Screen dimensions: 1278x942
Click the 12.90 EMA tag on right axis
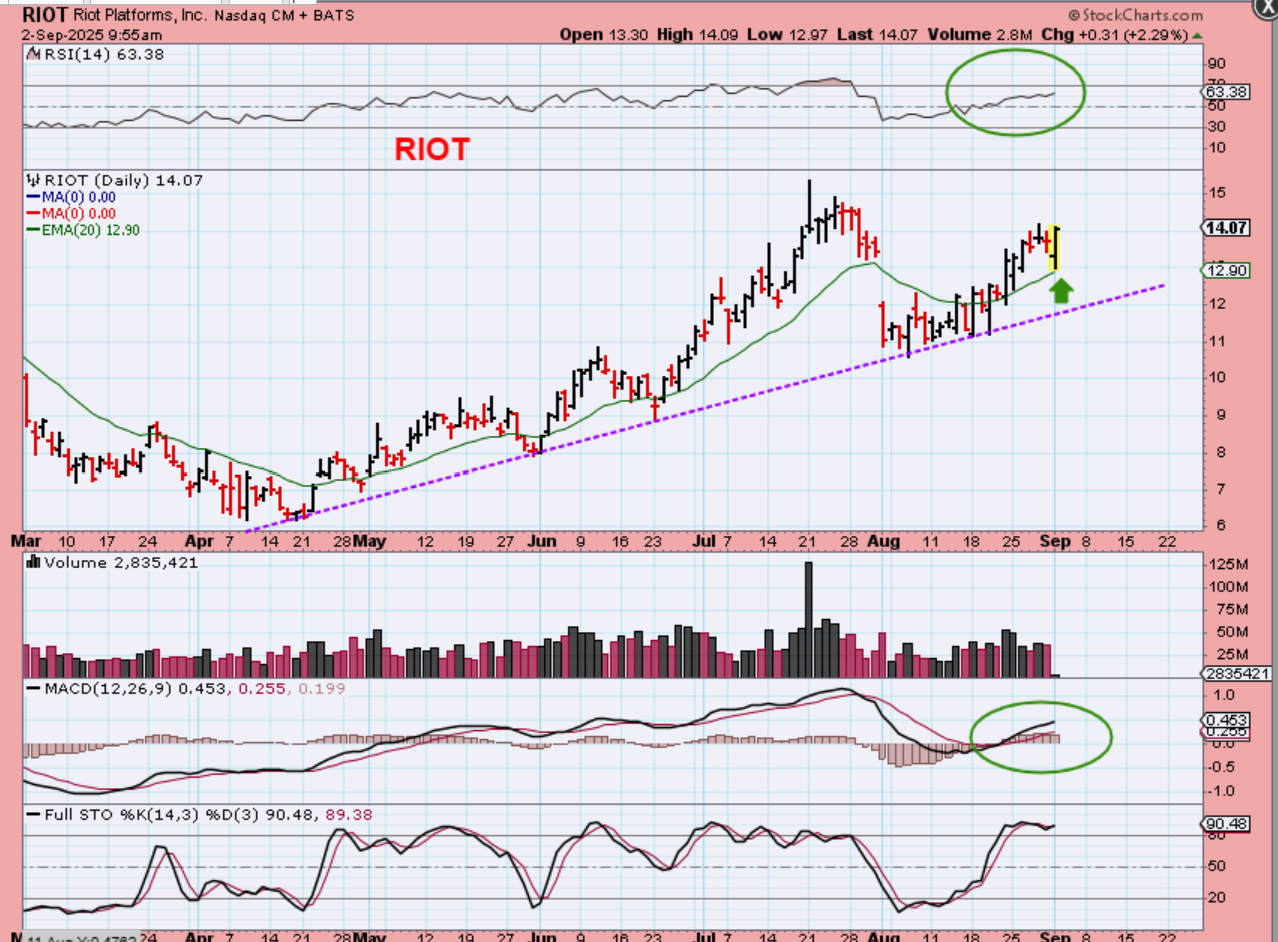(1224, 270)
